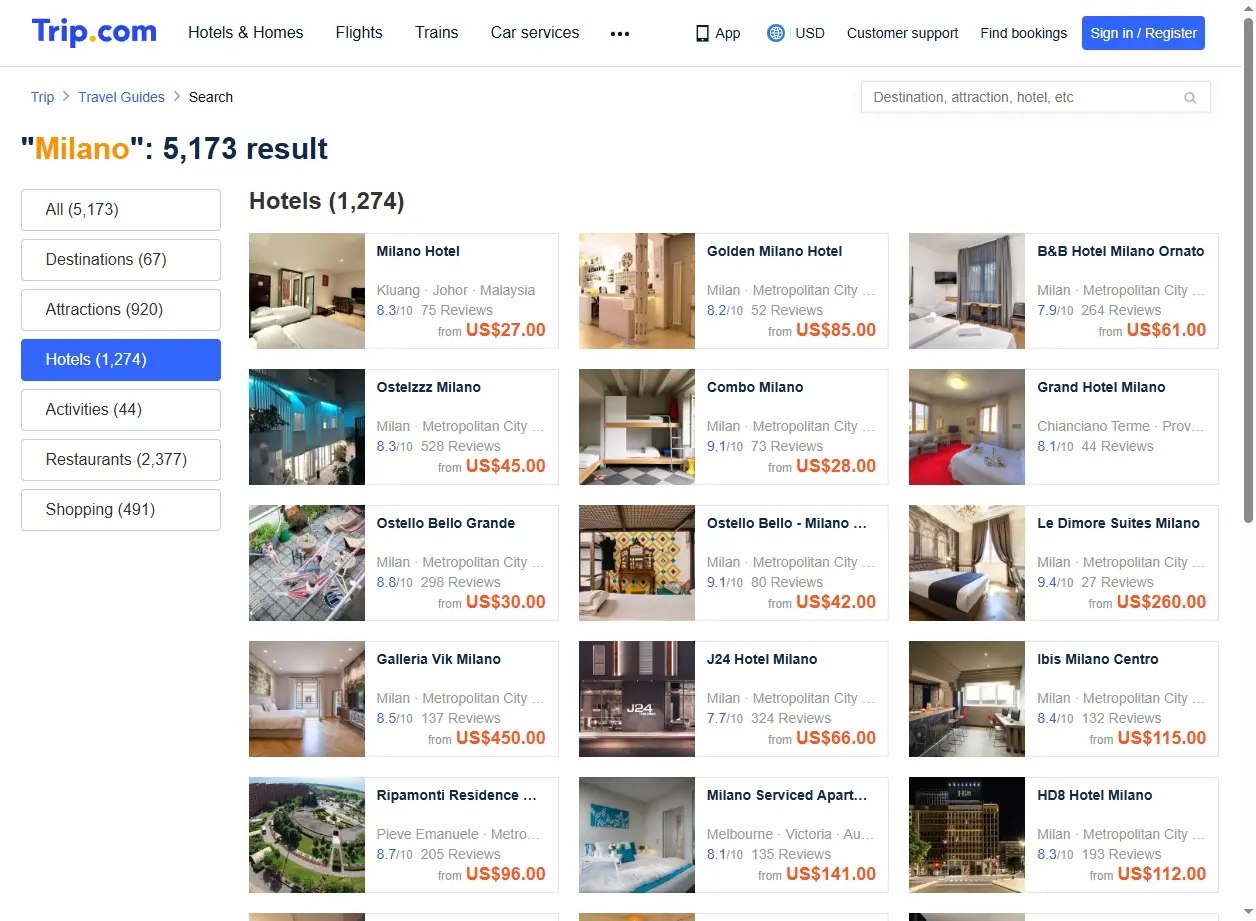Open the Flights menu
This screenshot has width=1256, height=921.
[359, 32]
